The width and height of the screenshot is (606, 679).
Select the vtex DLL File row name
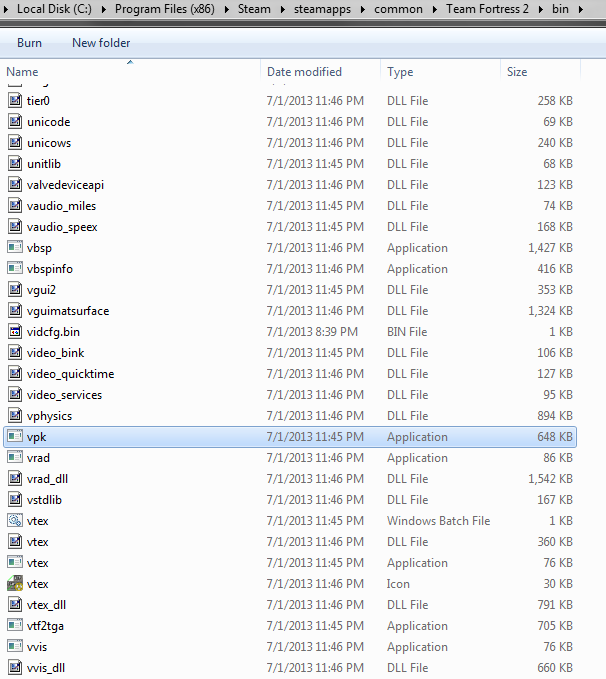pyautogui.click(x=37, y=542)
